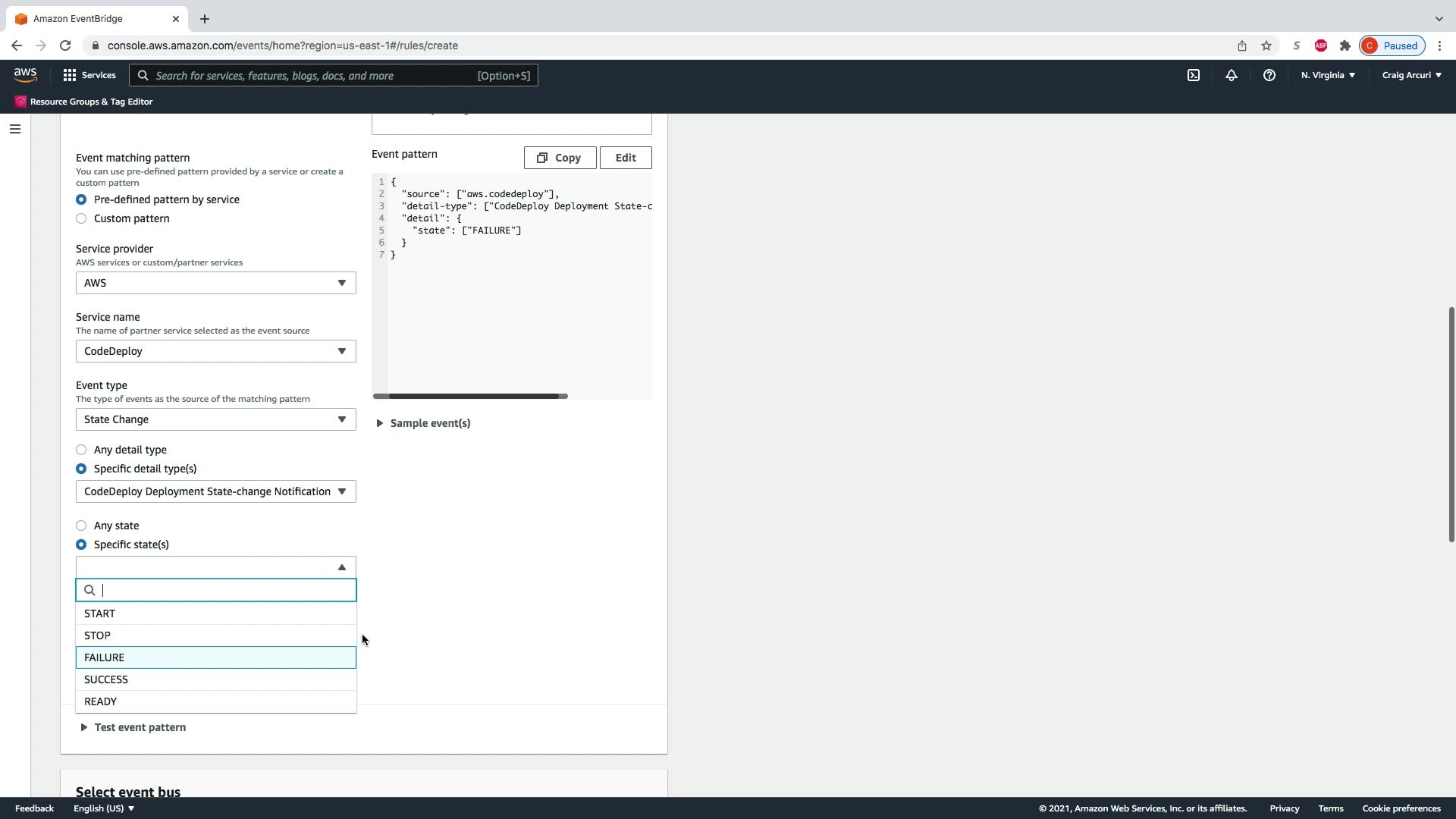Choose the Any state radio button
This screenshot has width=1456, height=819.
[x=81, y=526]
